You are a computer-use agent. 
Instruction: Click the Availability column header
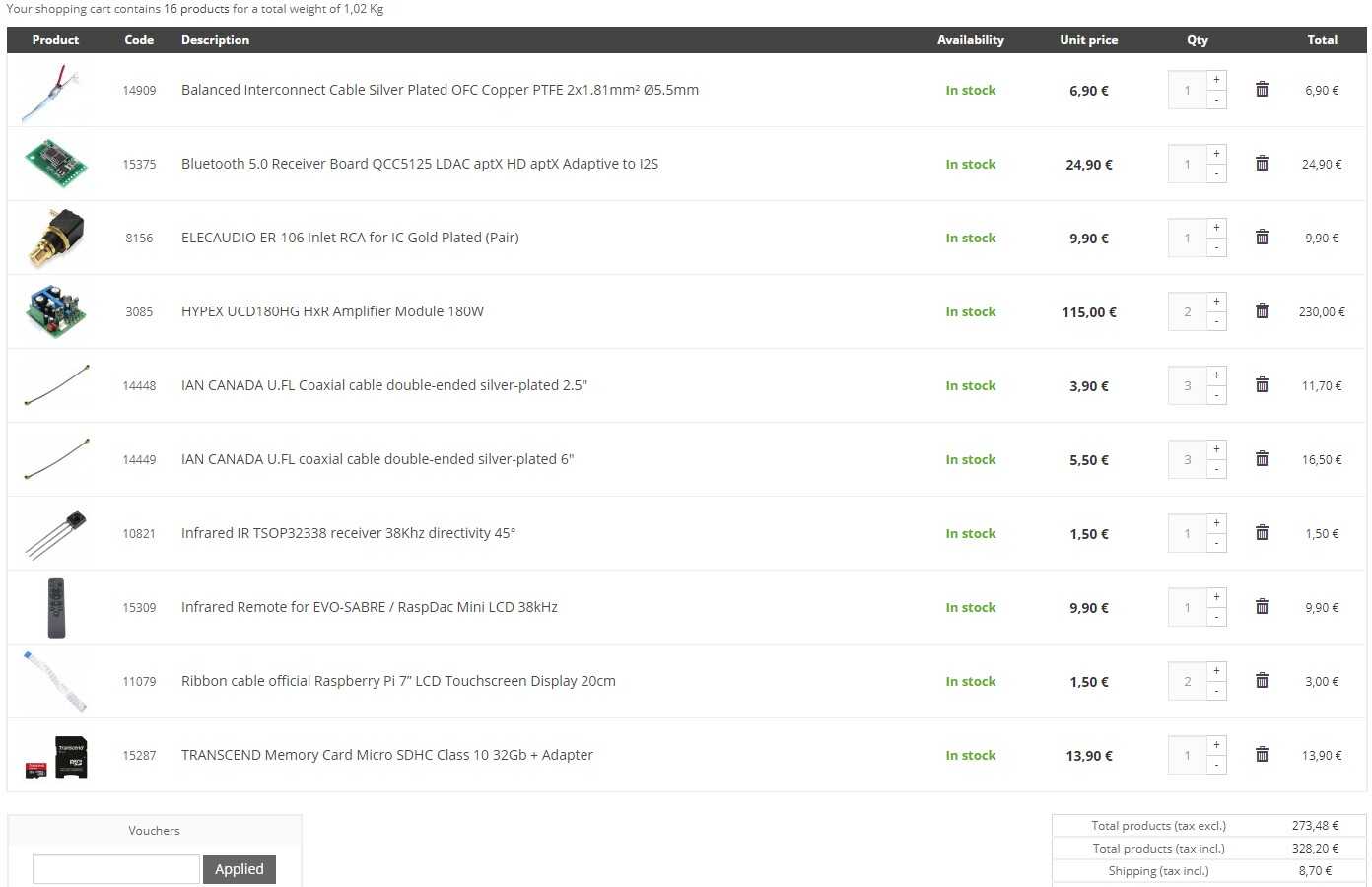pyautogui.click(x=971, y=40)
